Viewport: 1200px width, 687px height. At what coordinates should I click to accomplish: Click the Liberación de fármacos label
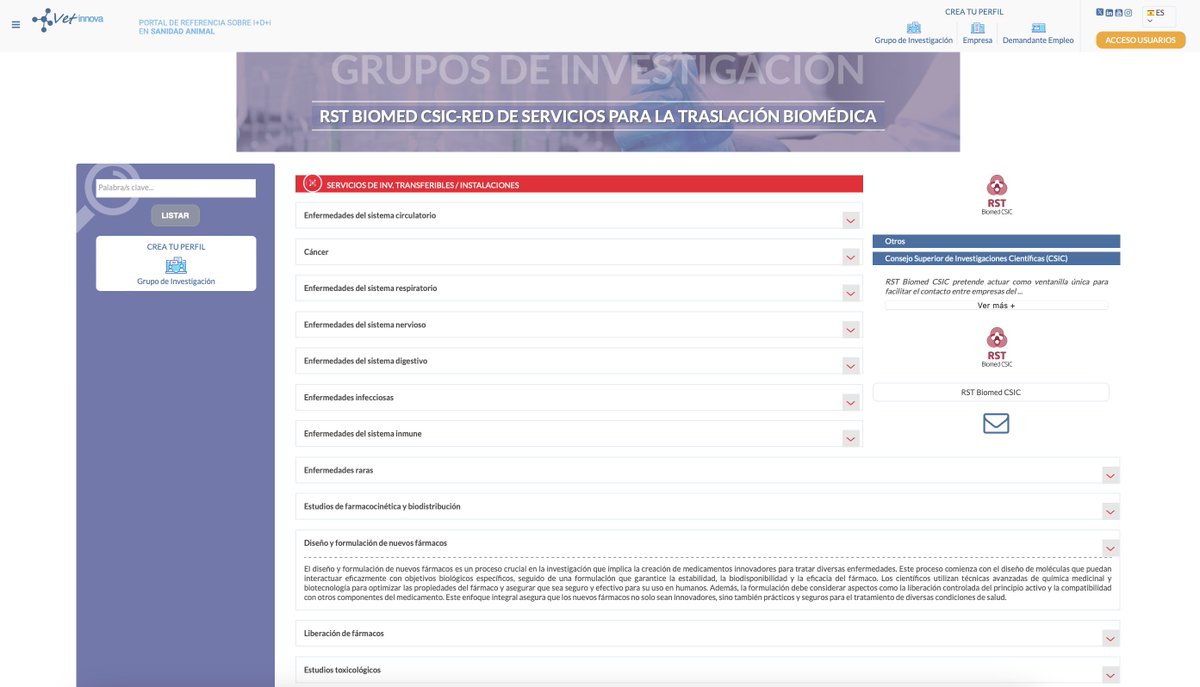click(344, 633)
